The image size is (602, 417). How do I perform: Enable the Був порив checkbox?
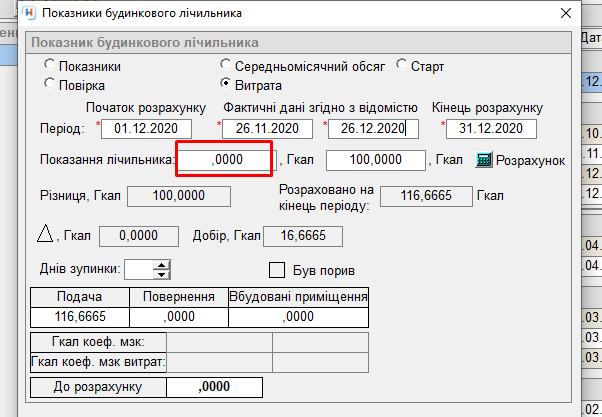(278, 269)
